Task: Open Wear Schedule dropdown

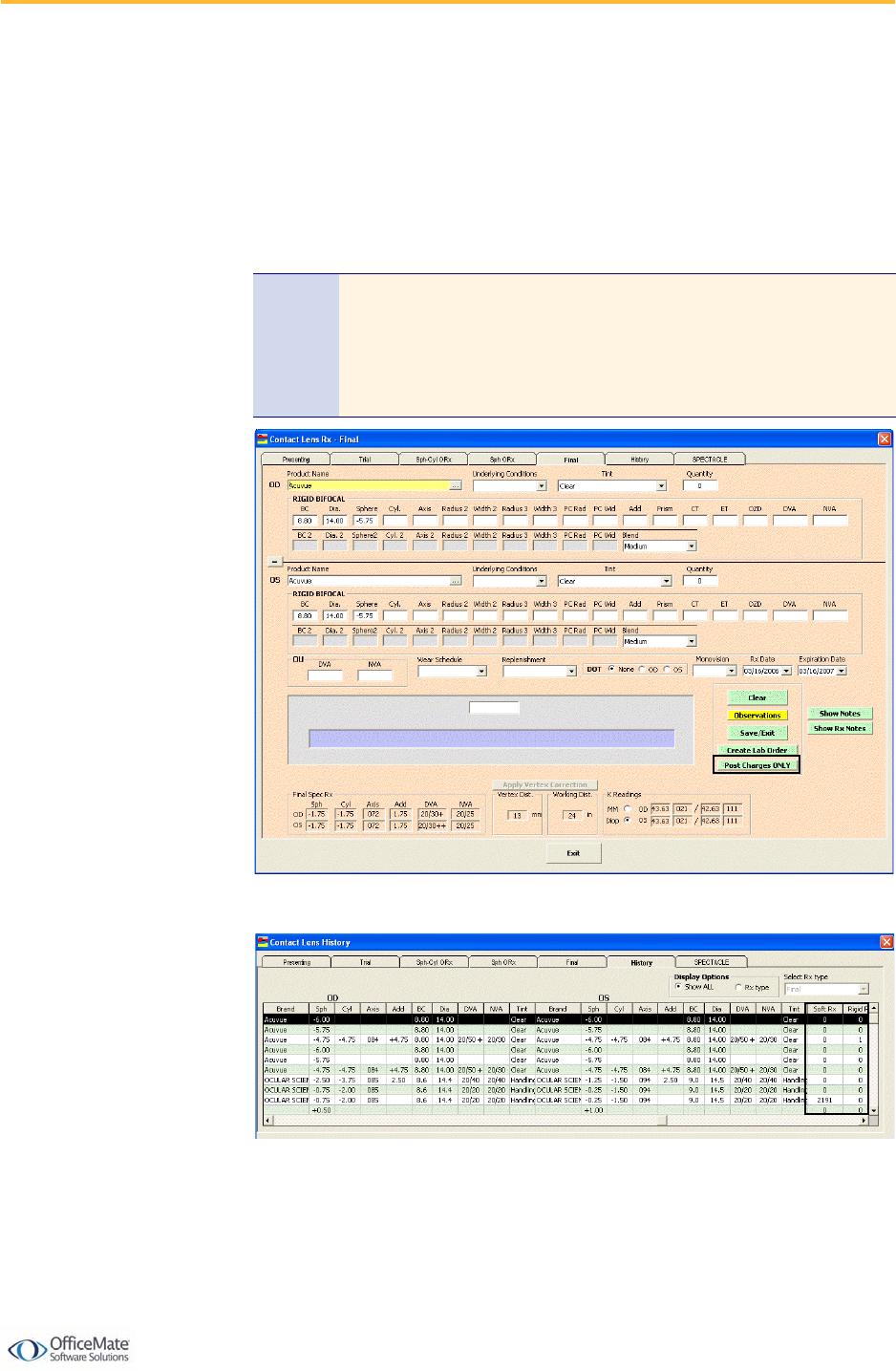Action: click(481, 672)
